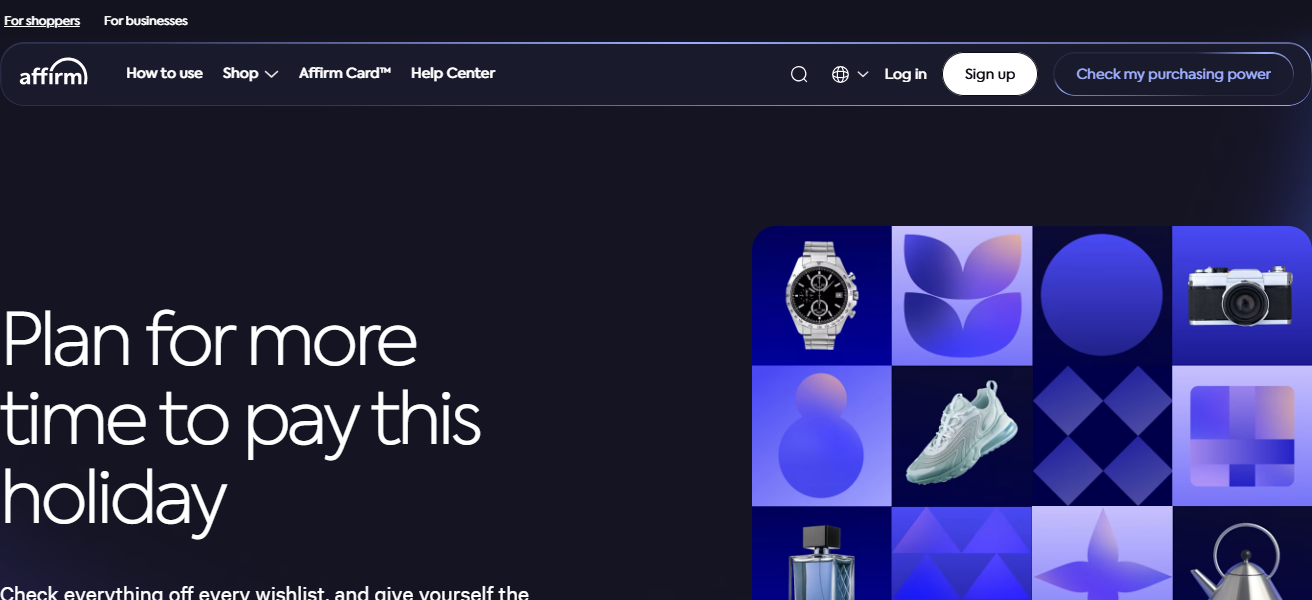Image resolution: width=1312 pixels, height=600 pixels.
Task: Click the blue diamond pattern tile
Action: tap(1102, 436)
